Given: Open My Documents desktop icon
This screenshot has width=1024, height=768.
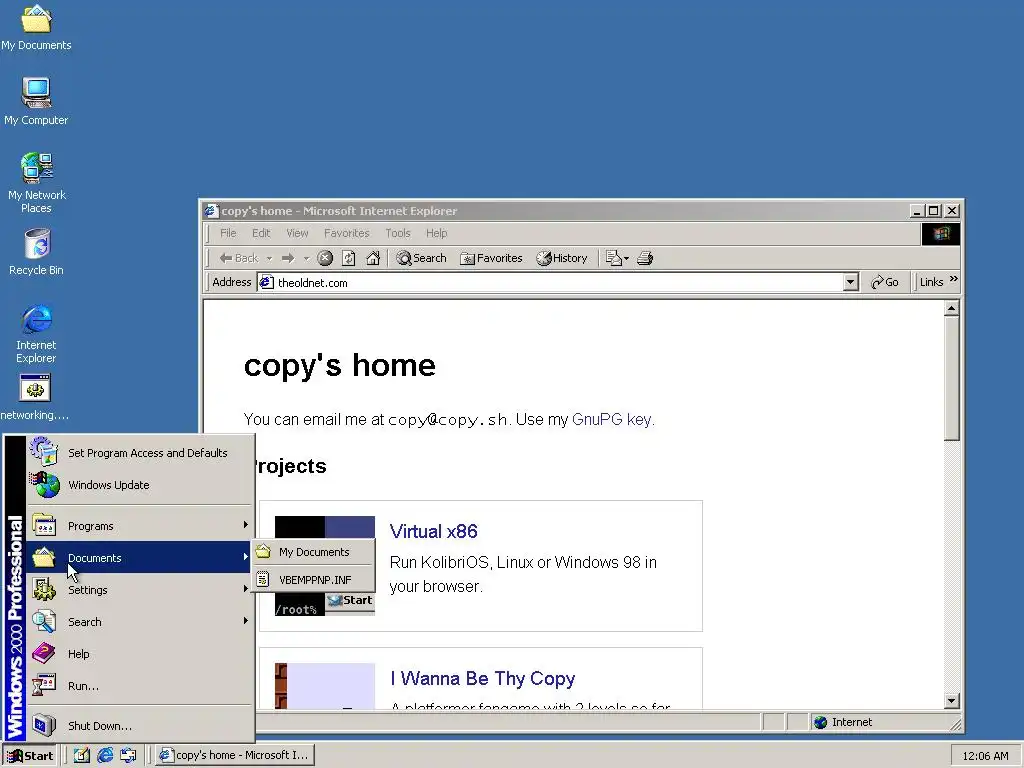Looking at the screenshot, I should point(36,27).
